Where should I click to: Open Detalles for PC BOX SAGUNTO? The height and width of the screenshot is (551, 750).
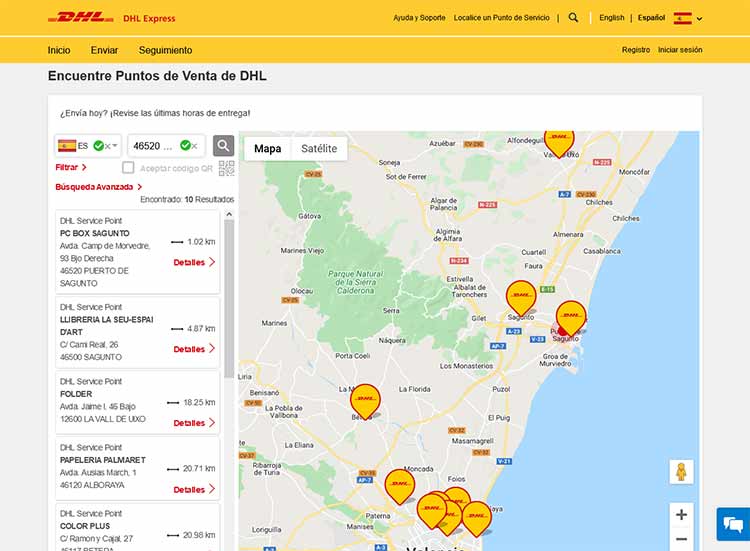[x=194, y=262]
